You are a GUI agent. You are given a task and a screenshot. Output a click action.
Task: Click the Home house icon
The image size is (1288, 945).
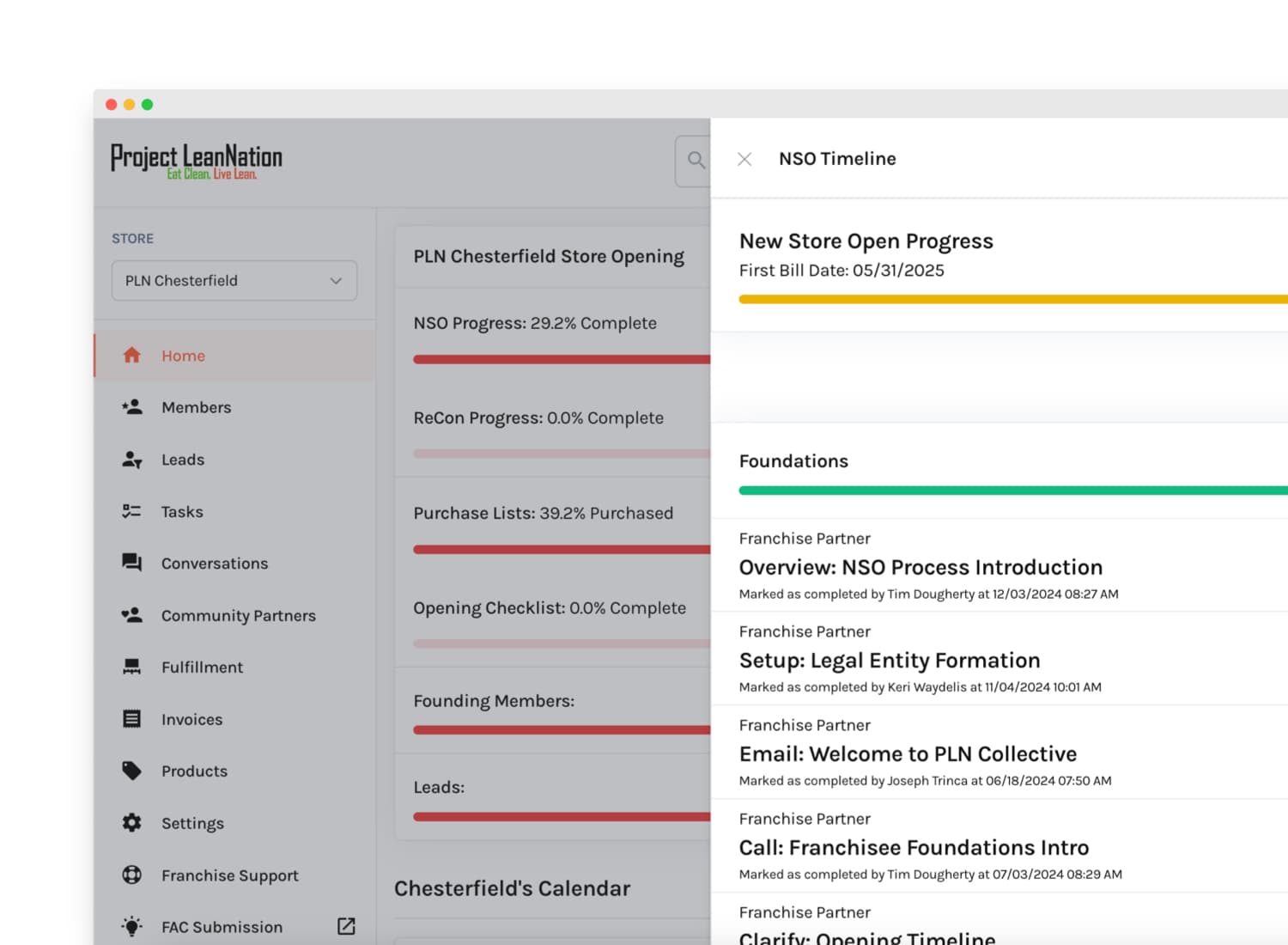[131, 355]
